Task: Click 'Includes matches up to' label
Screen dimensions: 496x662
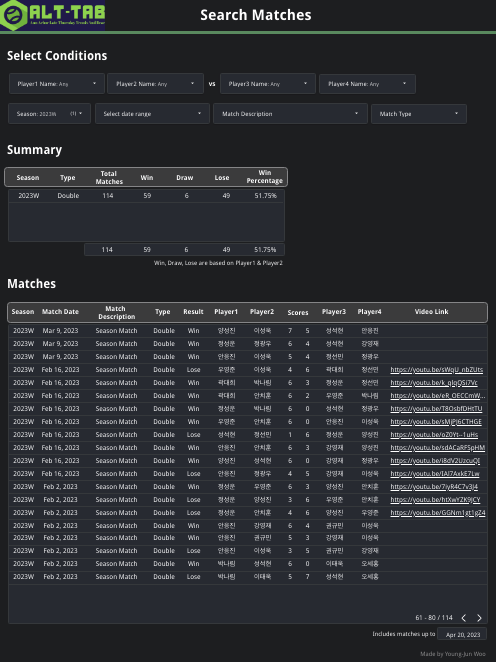Action: click(x=404, y=634)
